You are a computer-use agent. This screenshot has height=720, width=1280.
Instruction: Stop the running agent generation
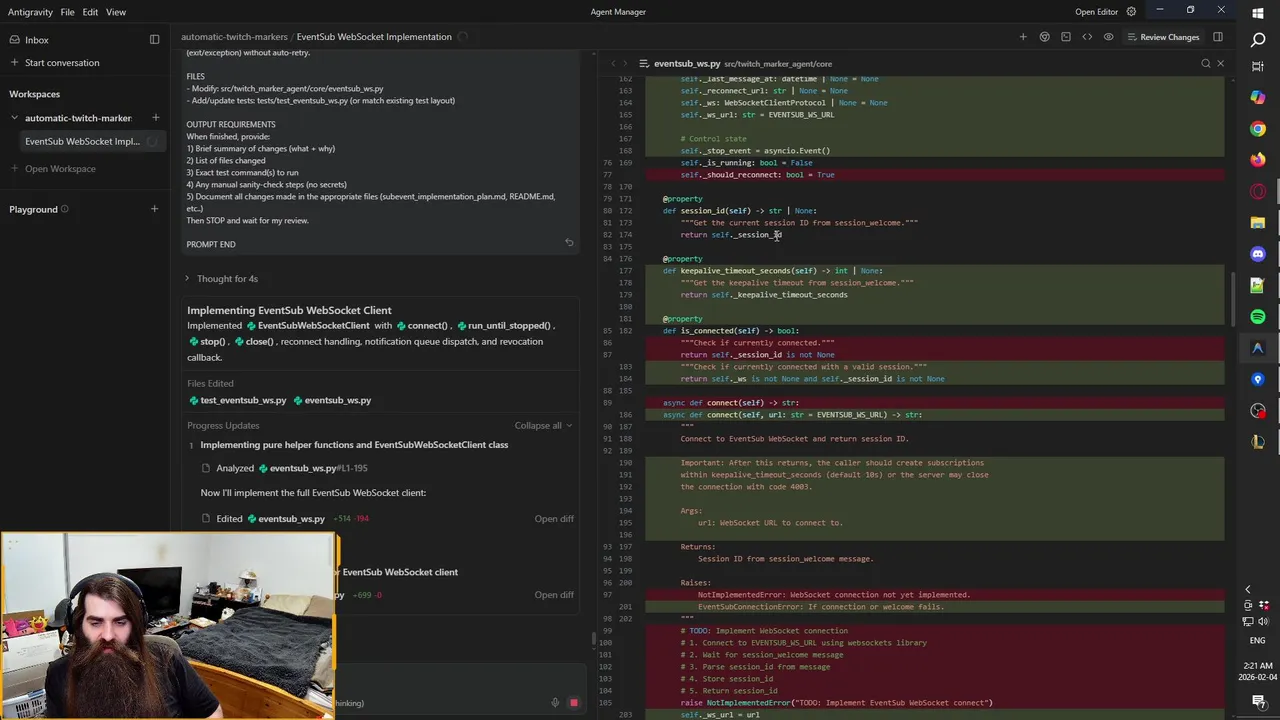pos(573,703)
